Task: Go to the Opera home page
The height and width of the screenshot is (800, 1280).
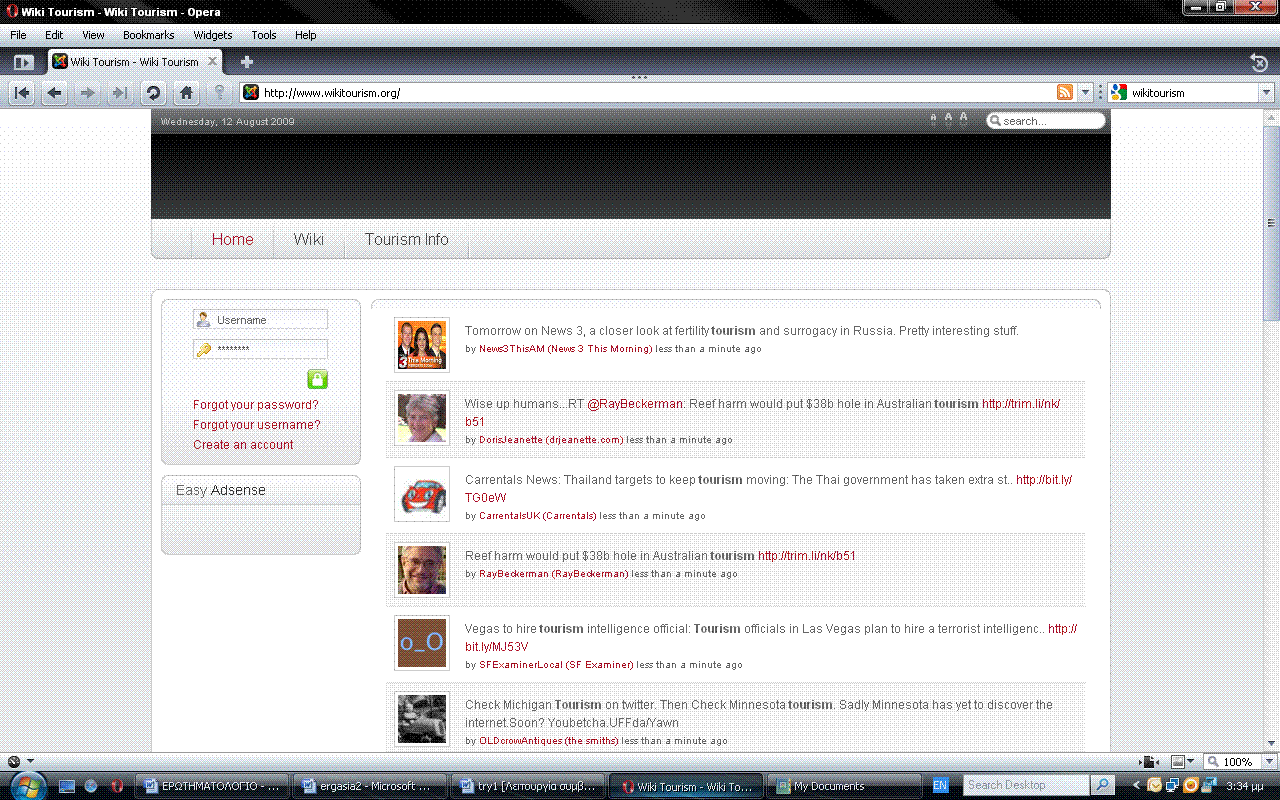Action: click(186, 93)
